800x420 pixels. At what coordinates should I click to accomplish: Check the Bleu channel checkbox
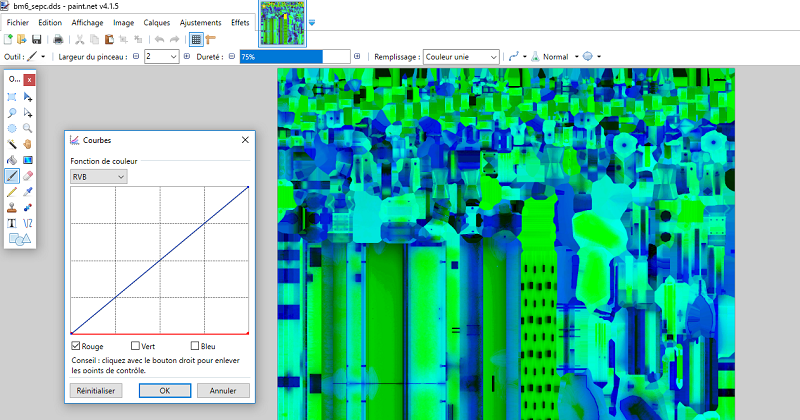click(195, 346)
